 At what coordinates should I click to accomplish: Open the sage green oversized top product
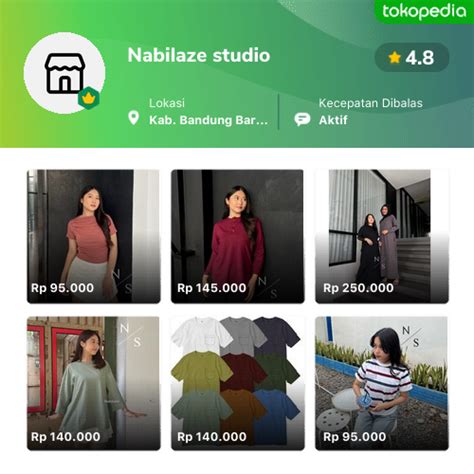point(93,383)
